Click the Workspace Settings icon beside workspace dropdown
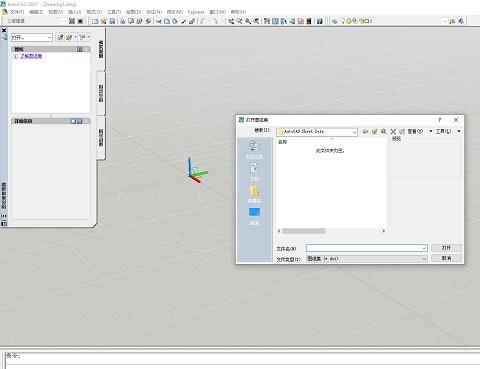 pos(72,21)
